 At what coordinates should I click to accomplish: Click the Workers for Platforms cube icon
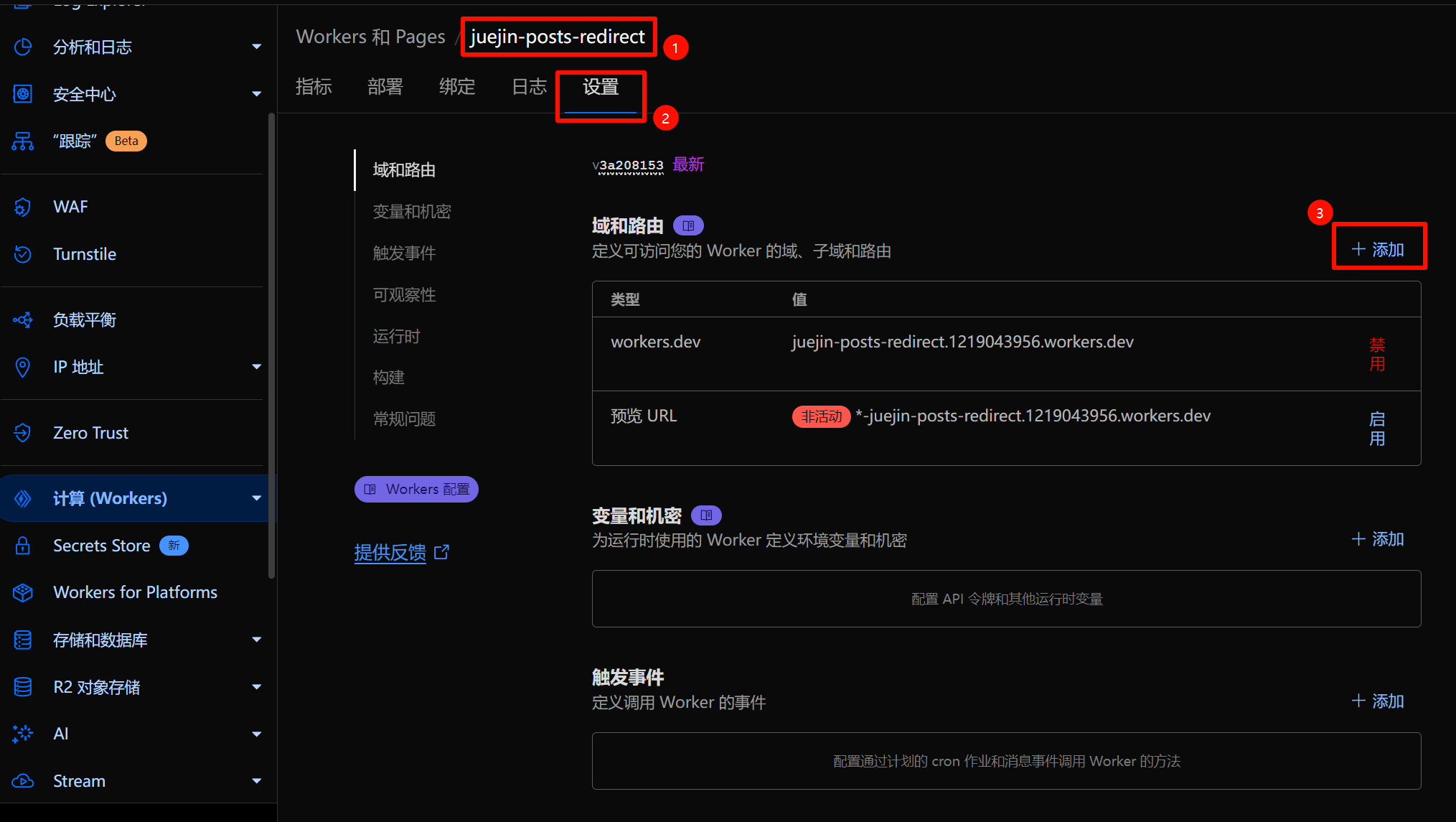click(23, 592)
